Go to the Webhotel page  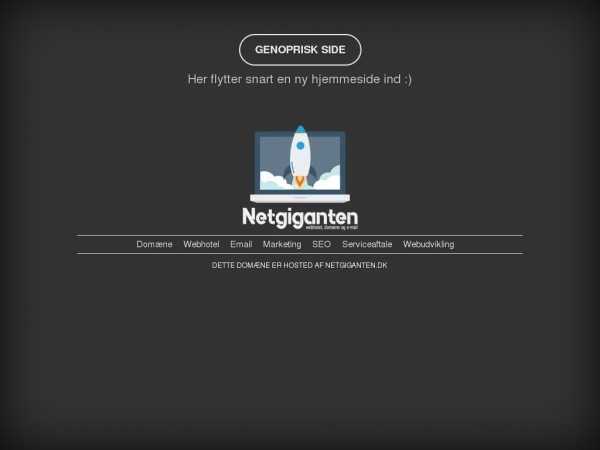tap(201, 244)
